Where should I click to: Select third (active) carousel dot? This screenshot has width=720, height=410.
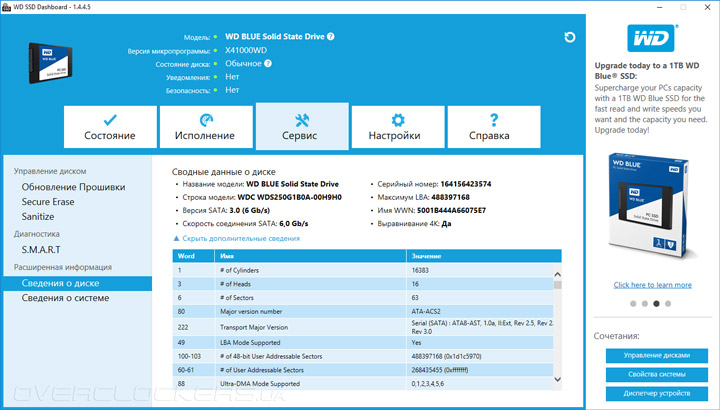coord(656,303)
